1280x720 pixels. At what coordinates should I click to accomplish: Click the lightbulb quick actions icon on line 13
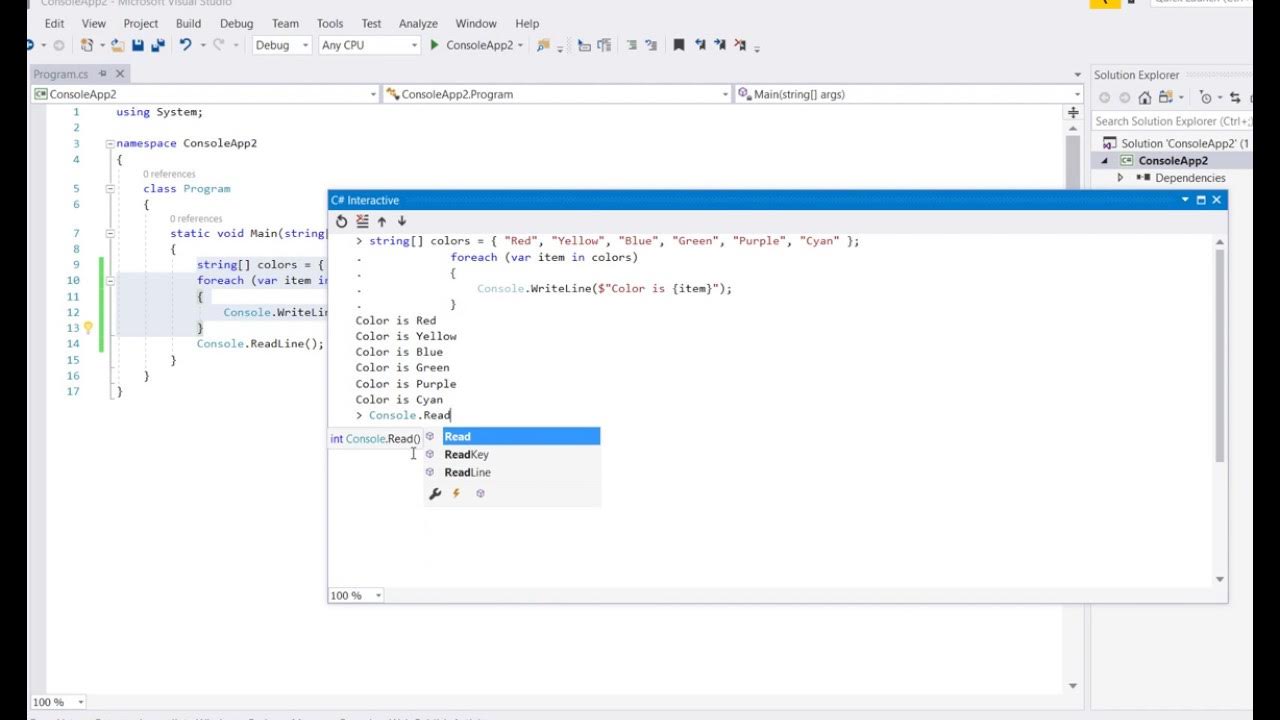click(x=88, y=328)
